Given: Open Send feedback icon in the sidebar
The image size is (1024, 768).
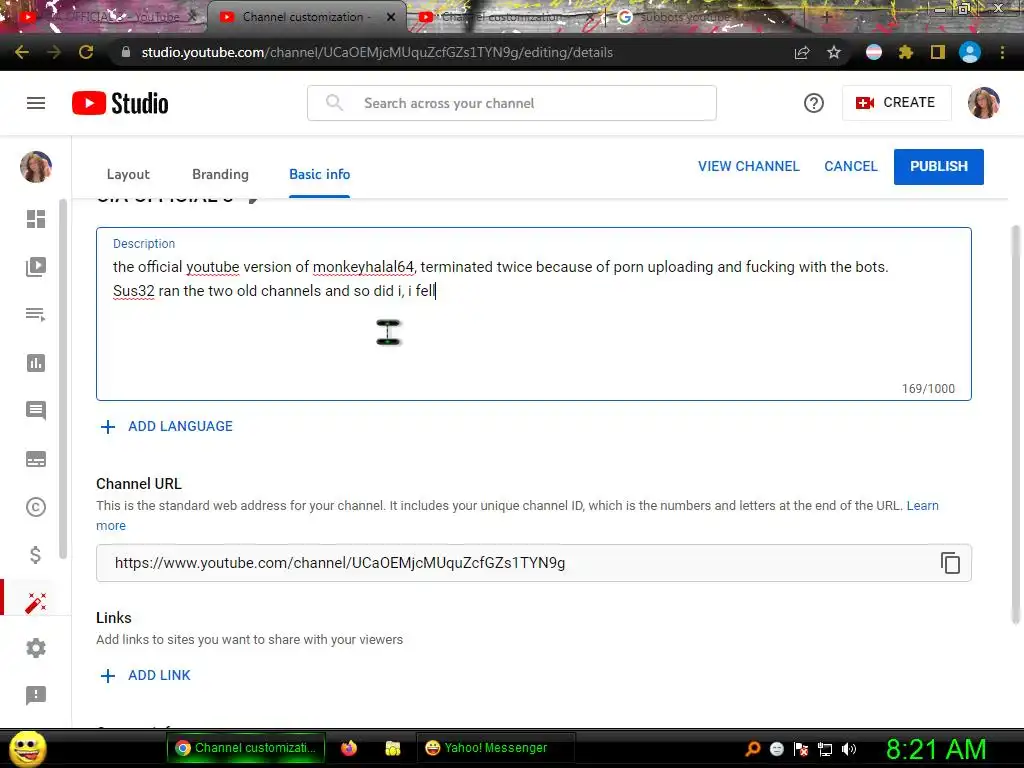Looking at the screenshot, I should 36,696.
